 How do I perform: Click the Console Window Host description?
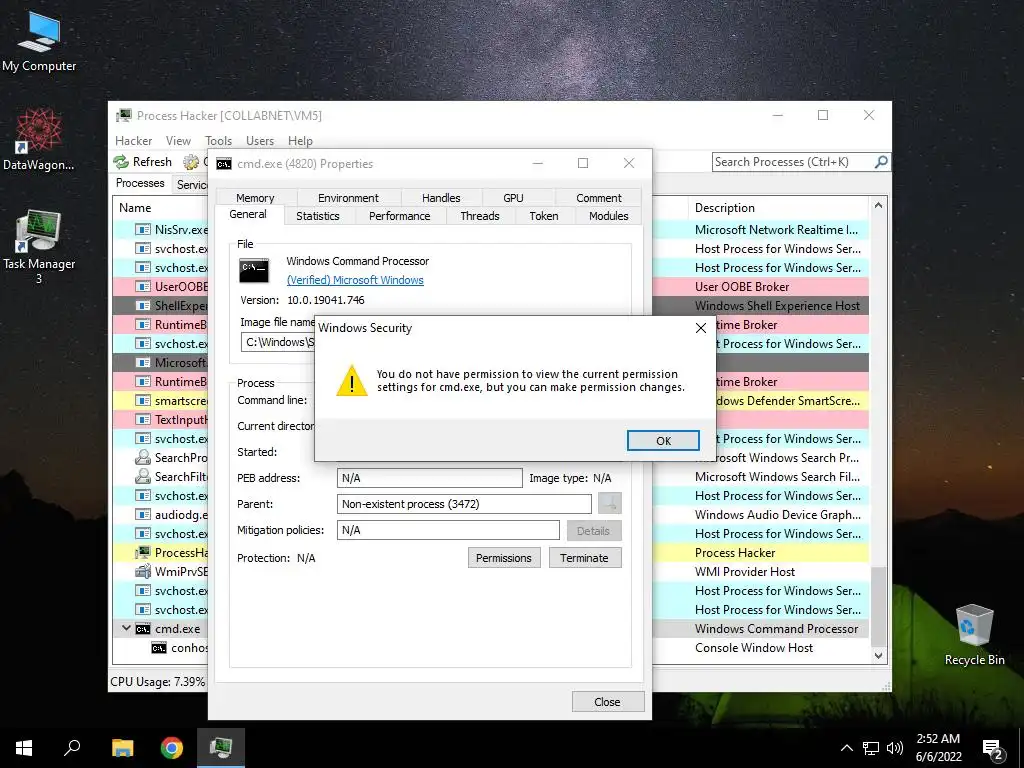[x=754, y=648]
